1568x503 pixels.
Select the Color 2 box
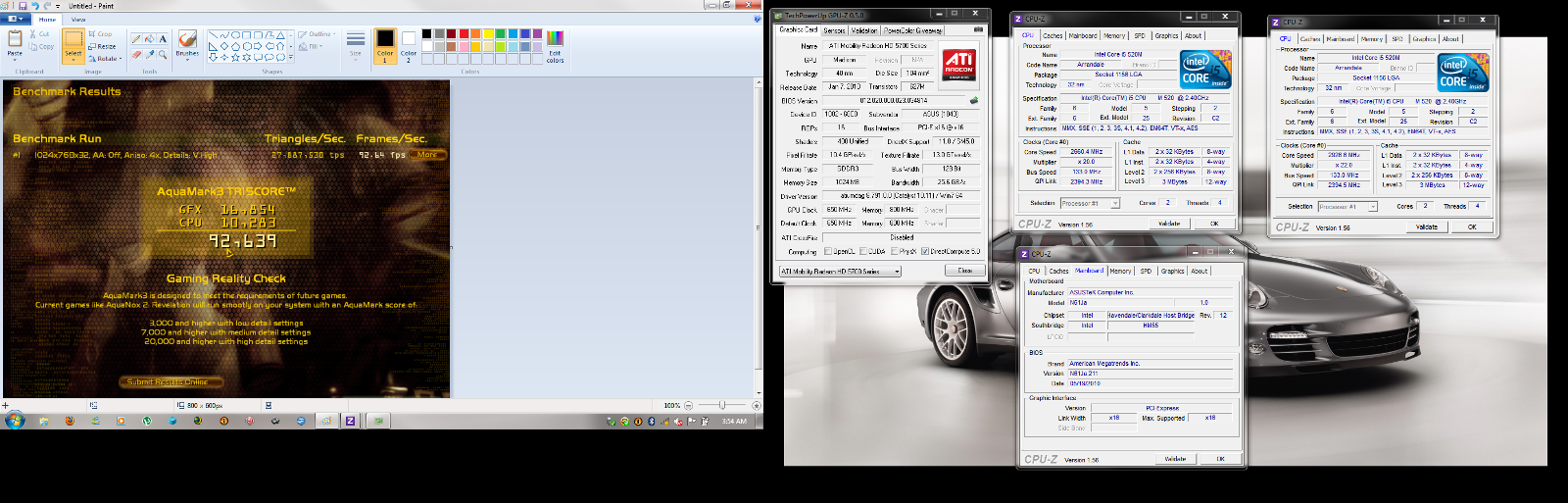tap(409, 45)
